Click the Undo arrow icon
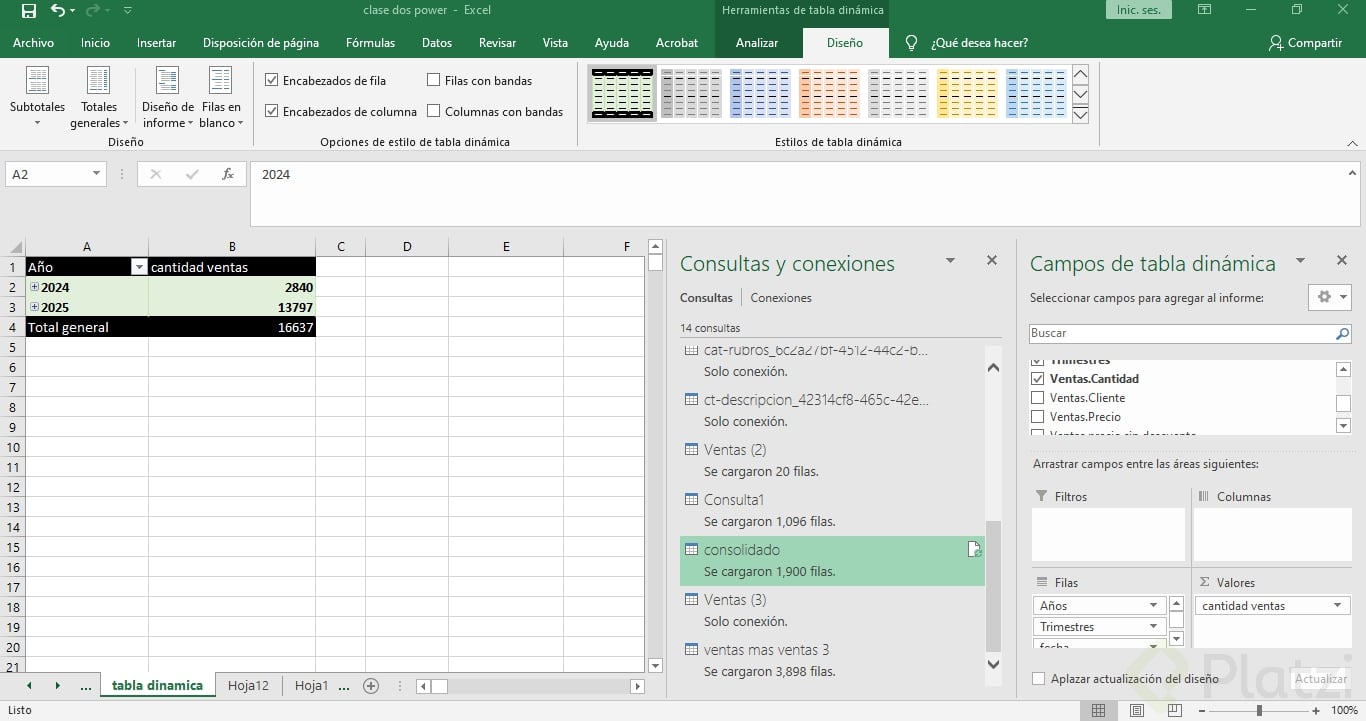 pos(58,11)
